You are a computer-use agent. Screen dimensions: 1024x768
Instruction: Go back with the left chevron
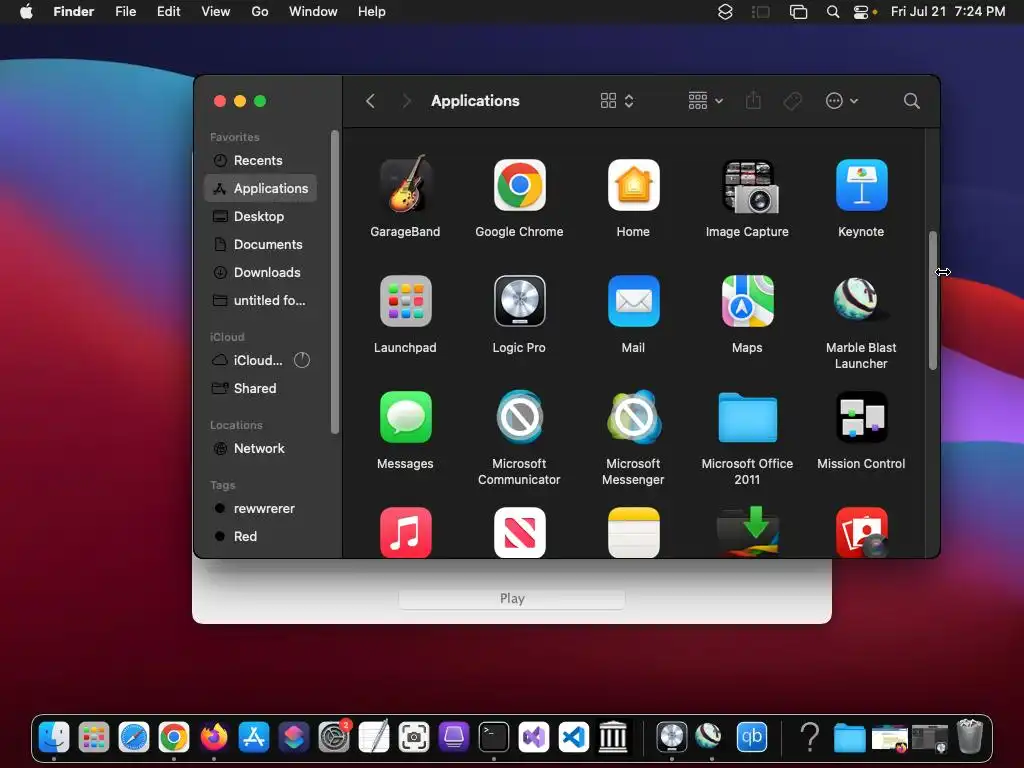[370, 101]
